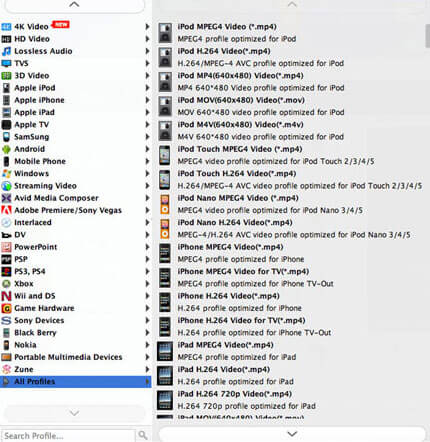This screenshot has height=442, width=430.
Task: Select iPod M4V(640x480) Video(*.m4v) profile
Action: (x=290, y=131)
